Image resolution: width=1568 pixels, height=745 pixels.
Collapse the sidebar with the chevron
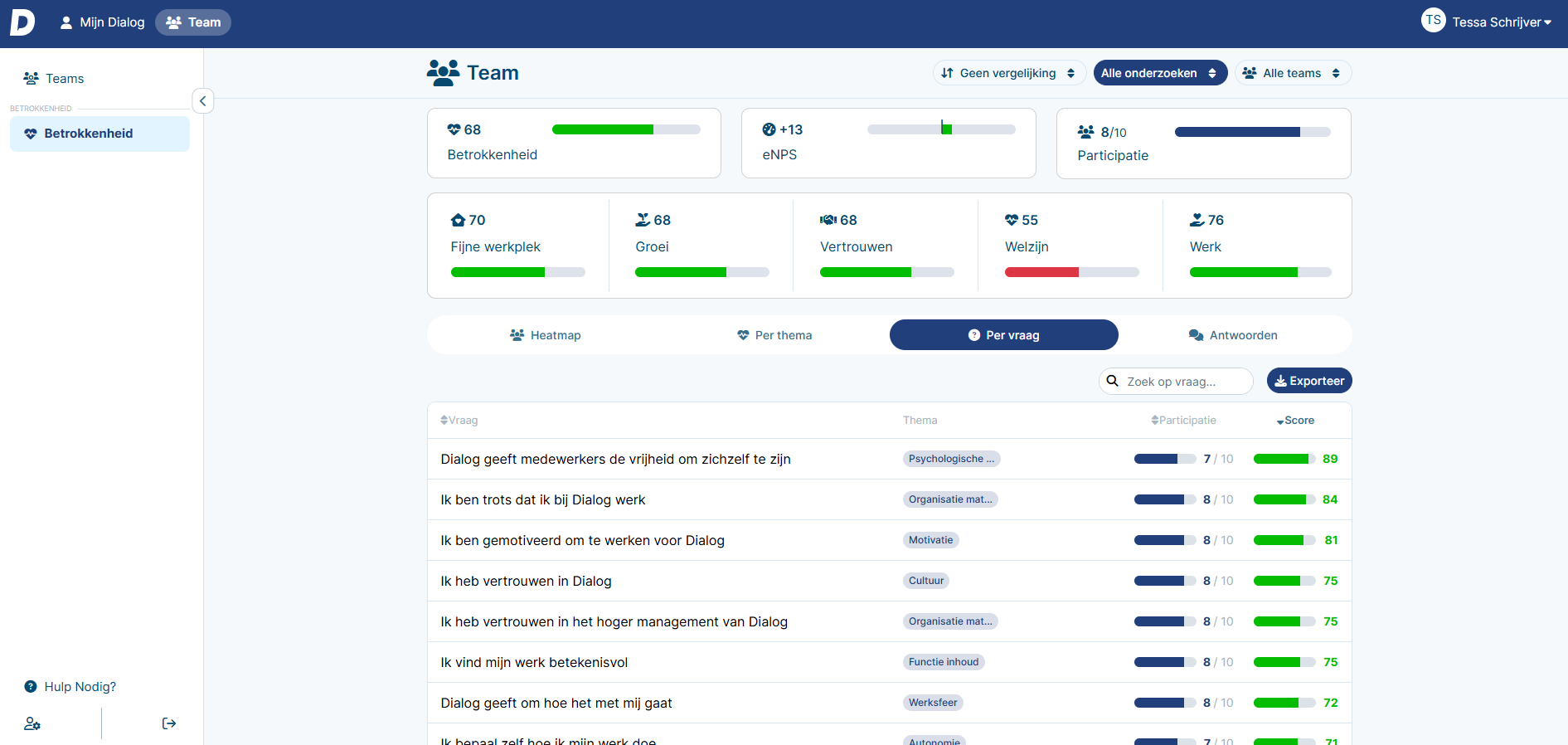pyautogui.click(x=203, y=101)
